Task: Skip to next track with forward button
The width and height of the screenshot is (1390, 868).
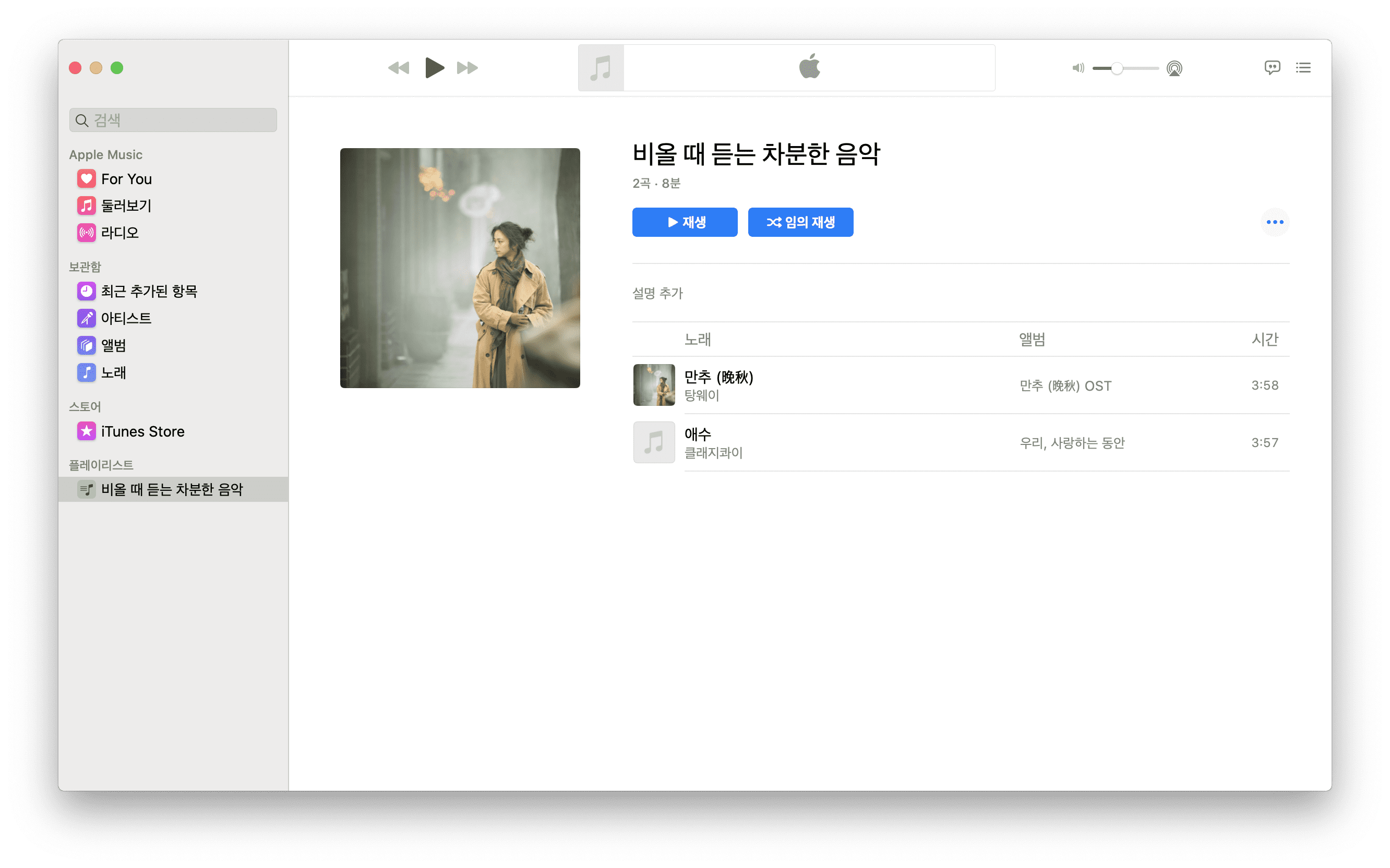Action: (467, 68)
